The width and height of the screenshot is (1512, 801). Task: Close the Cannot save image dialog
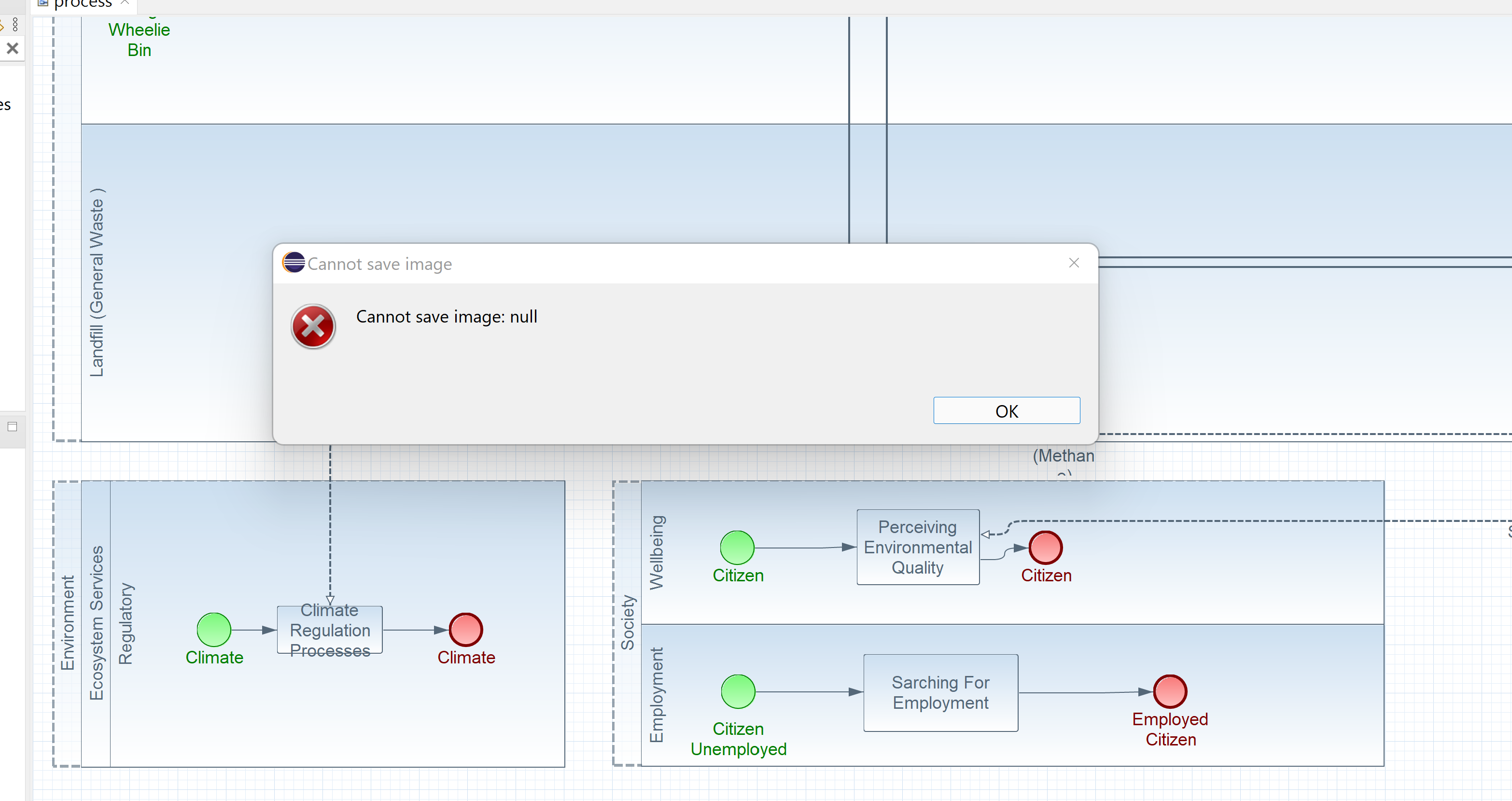pyautogui.click(x=1074, y=263)
